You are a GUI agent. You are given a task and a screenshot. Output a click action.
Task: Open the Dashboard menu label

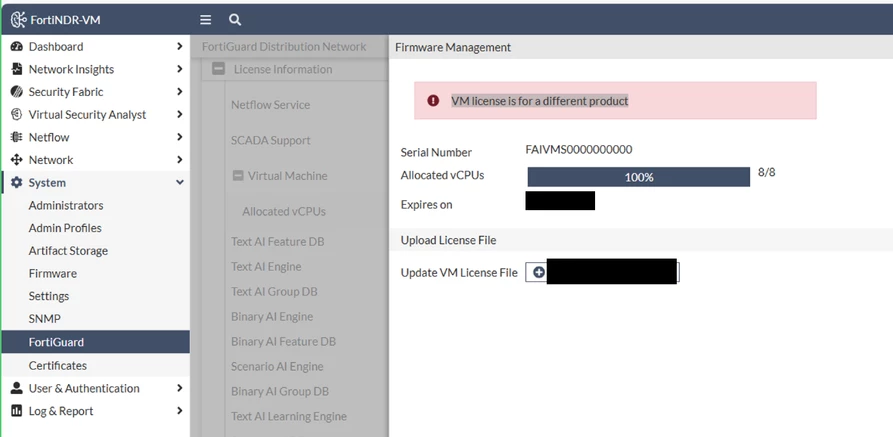click(56, 47)
